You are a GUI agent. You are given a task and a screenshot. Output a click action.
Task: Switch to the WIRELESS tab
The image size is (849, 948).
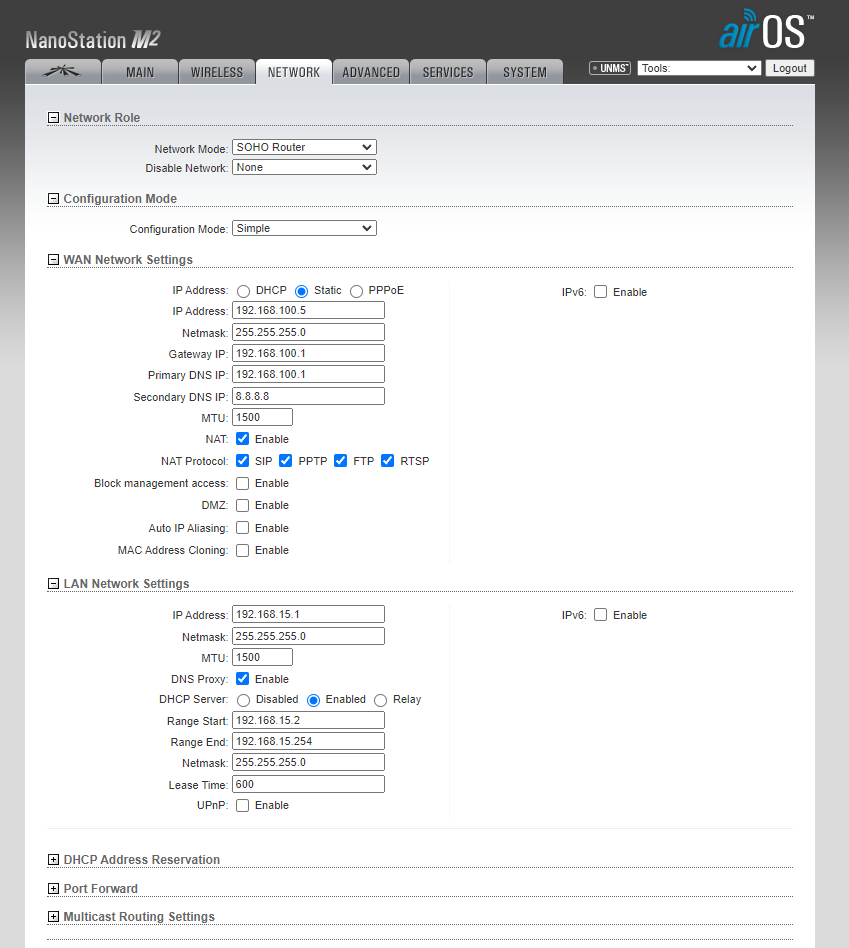(216, 72)
